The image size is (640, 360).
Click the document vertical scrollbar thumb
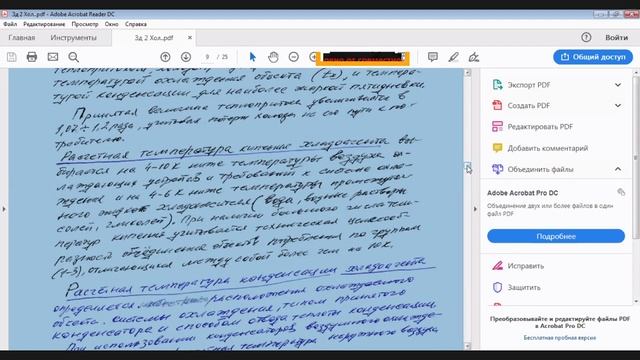(468, 167)
